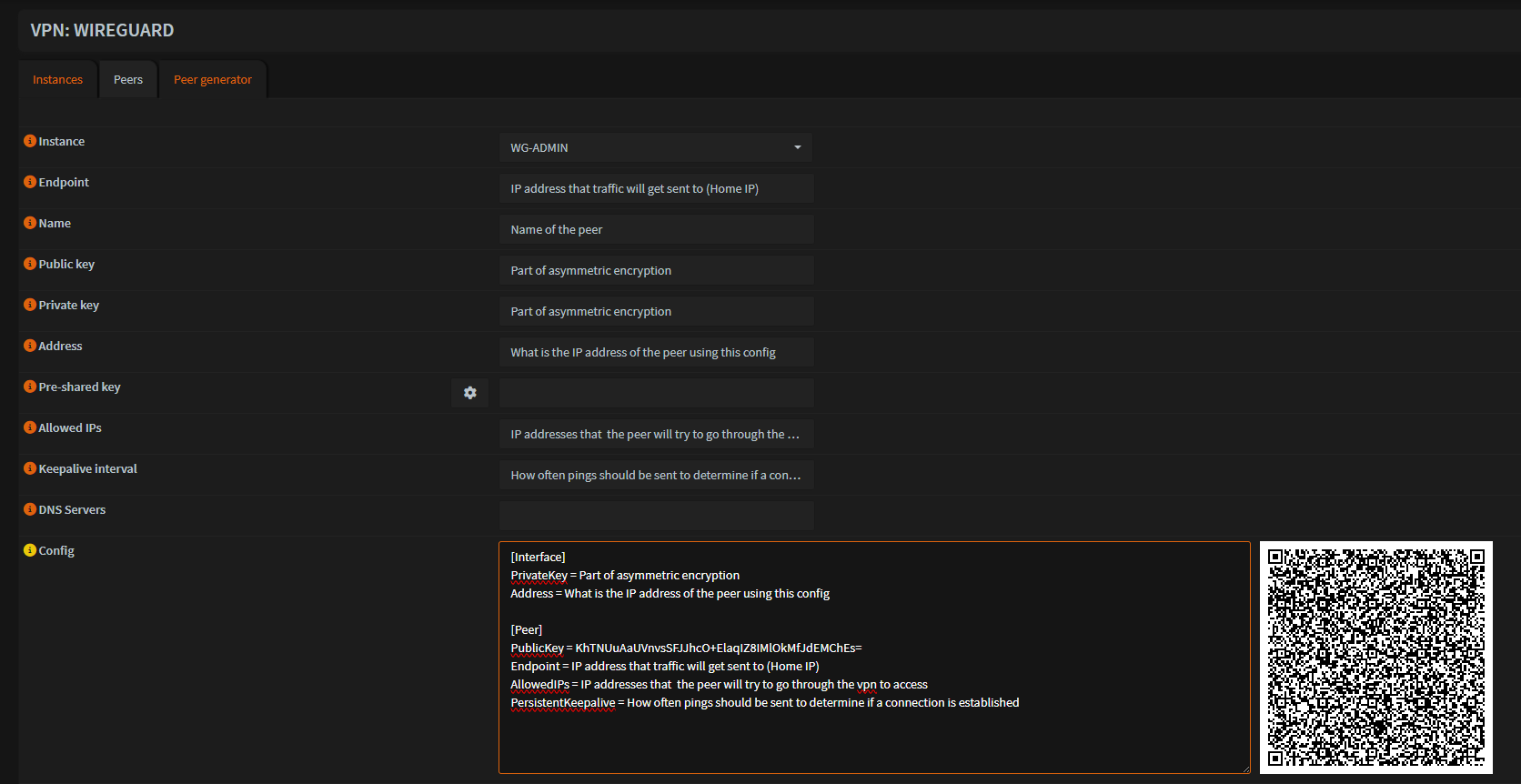The width and height of the screenshot is (1521, 784).
Task: Click the Endpoint help info icon
Action: [x=30, y=182]
